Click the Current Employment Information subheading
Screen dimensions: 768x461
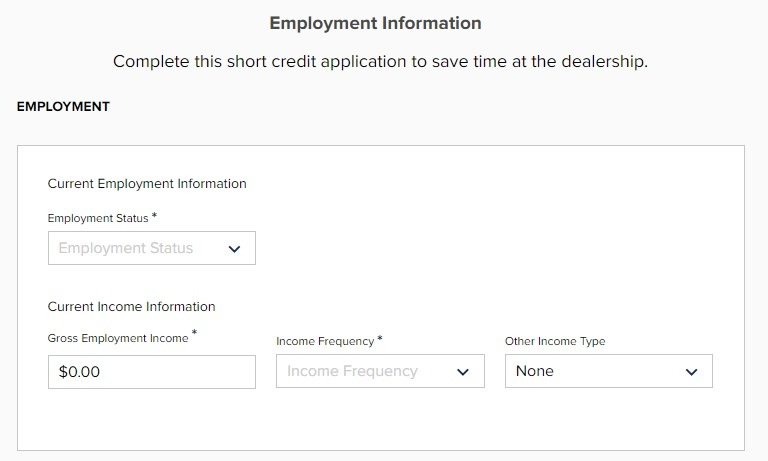point(147,184)
